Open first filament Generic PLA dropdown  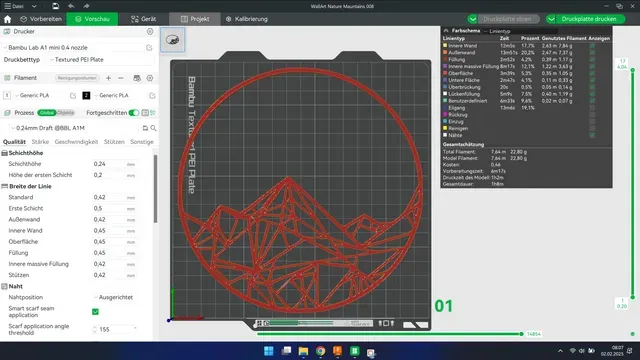41,96
